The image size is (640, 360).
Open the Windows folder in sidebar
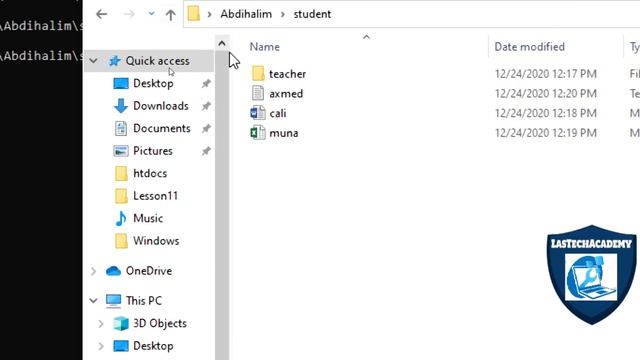click(156, 240)
